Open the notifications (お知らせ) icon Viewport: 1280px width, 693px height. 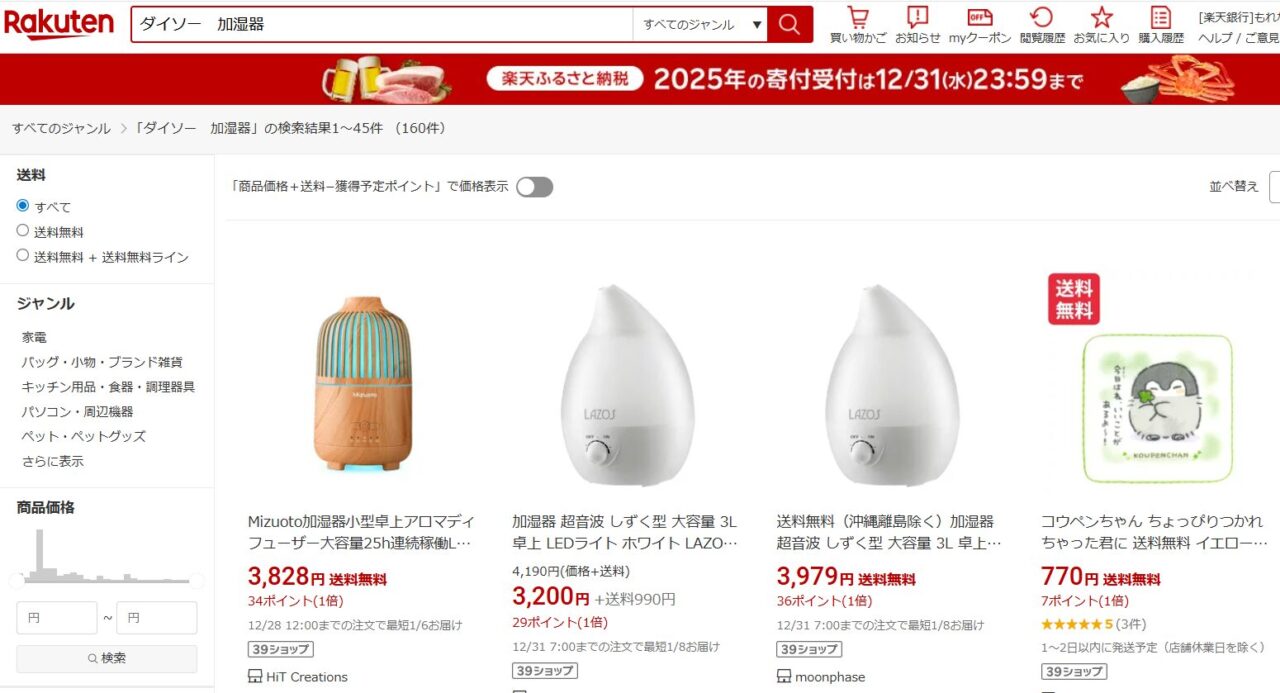(917, 24)
